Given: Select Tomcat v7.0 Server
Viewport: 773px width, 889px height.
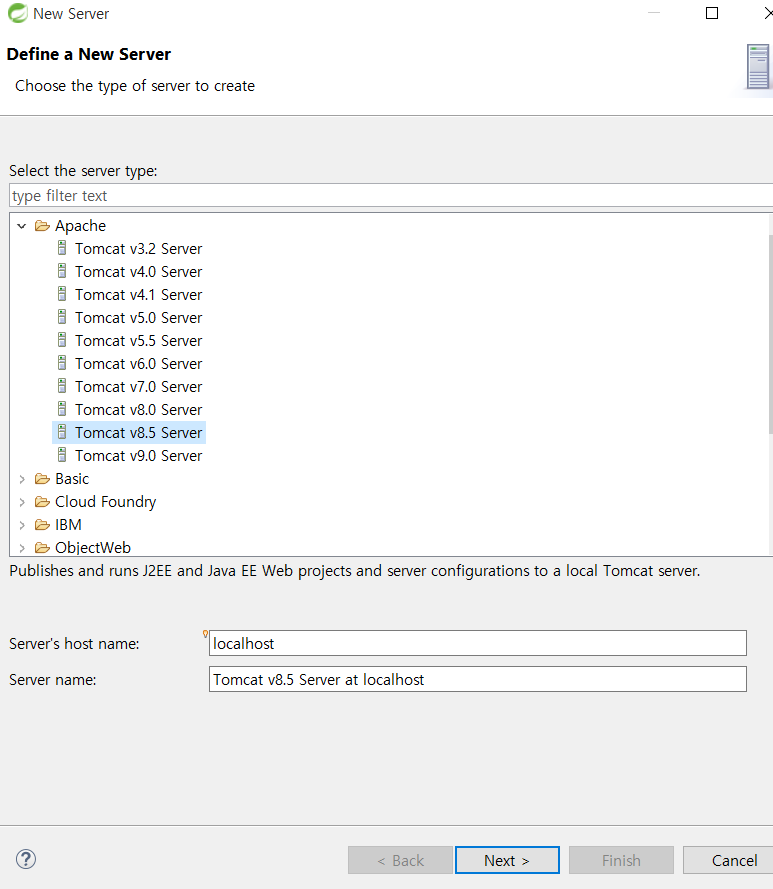Looking at the screenshot, I should [x=138, y=387].
